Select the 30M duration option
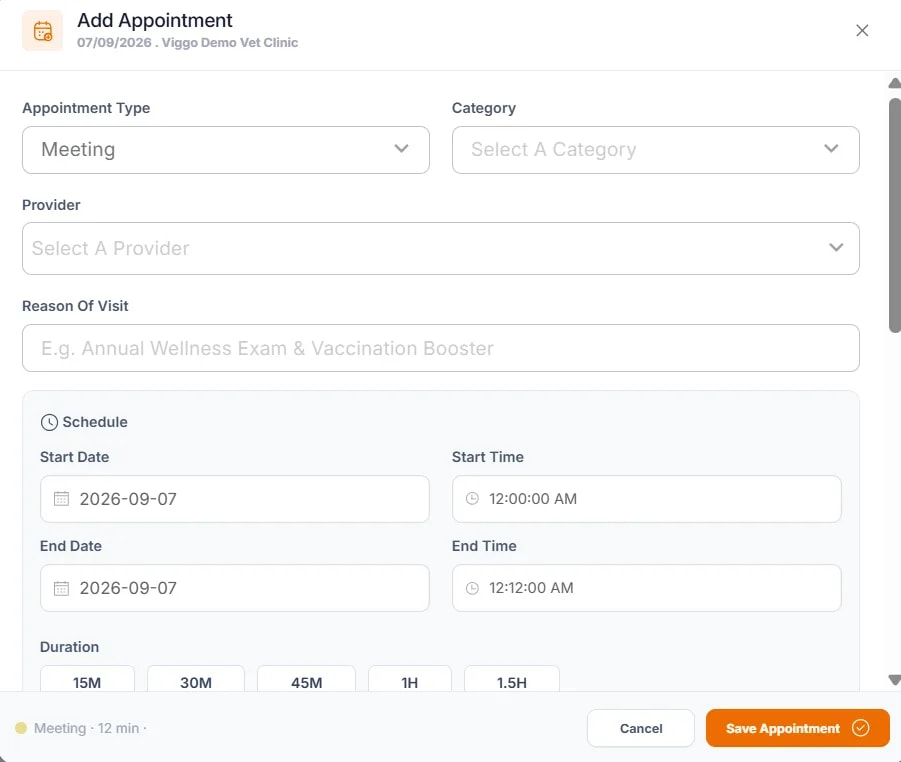Screen dimensions: 901x762 (x=196, y=679)
